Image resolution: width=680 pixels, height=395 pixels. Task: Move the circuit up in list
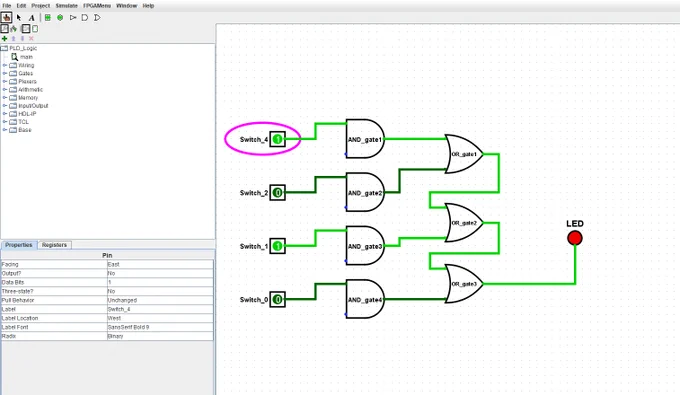(13, 39)
